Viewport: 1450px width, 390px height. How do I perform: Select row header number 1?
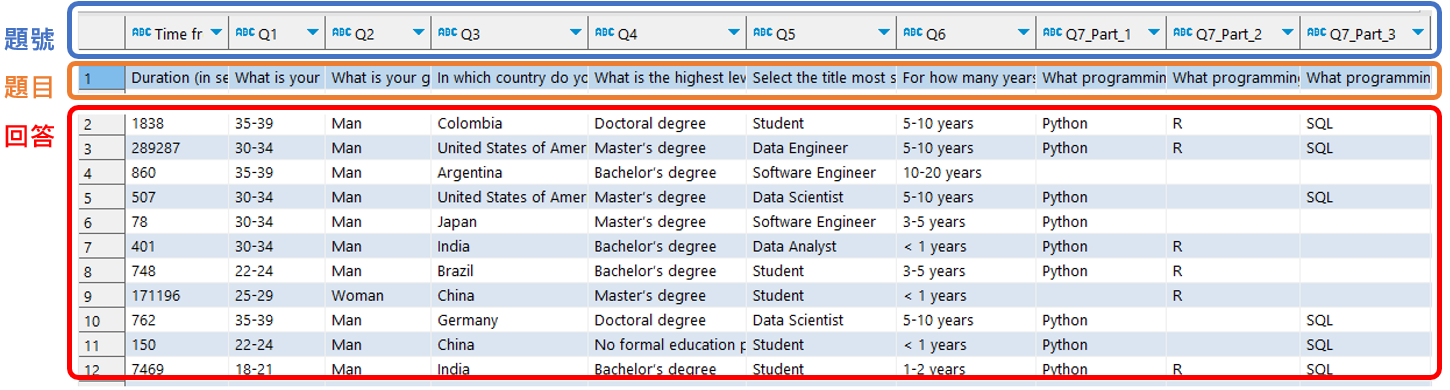coord(102,78)
